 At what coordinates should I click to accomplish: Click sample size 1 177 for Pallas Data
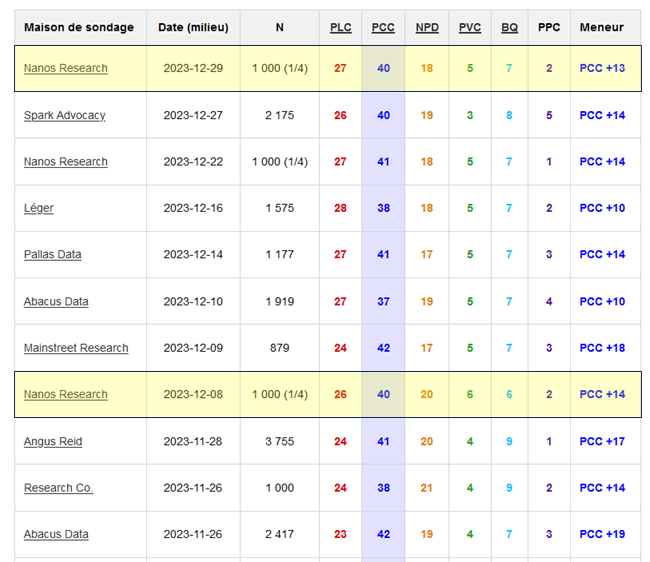point(280,254)
